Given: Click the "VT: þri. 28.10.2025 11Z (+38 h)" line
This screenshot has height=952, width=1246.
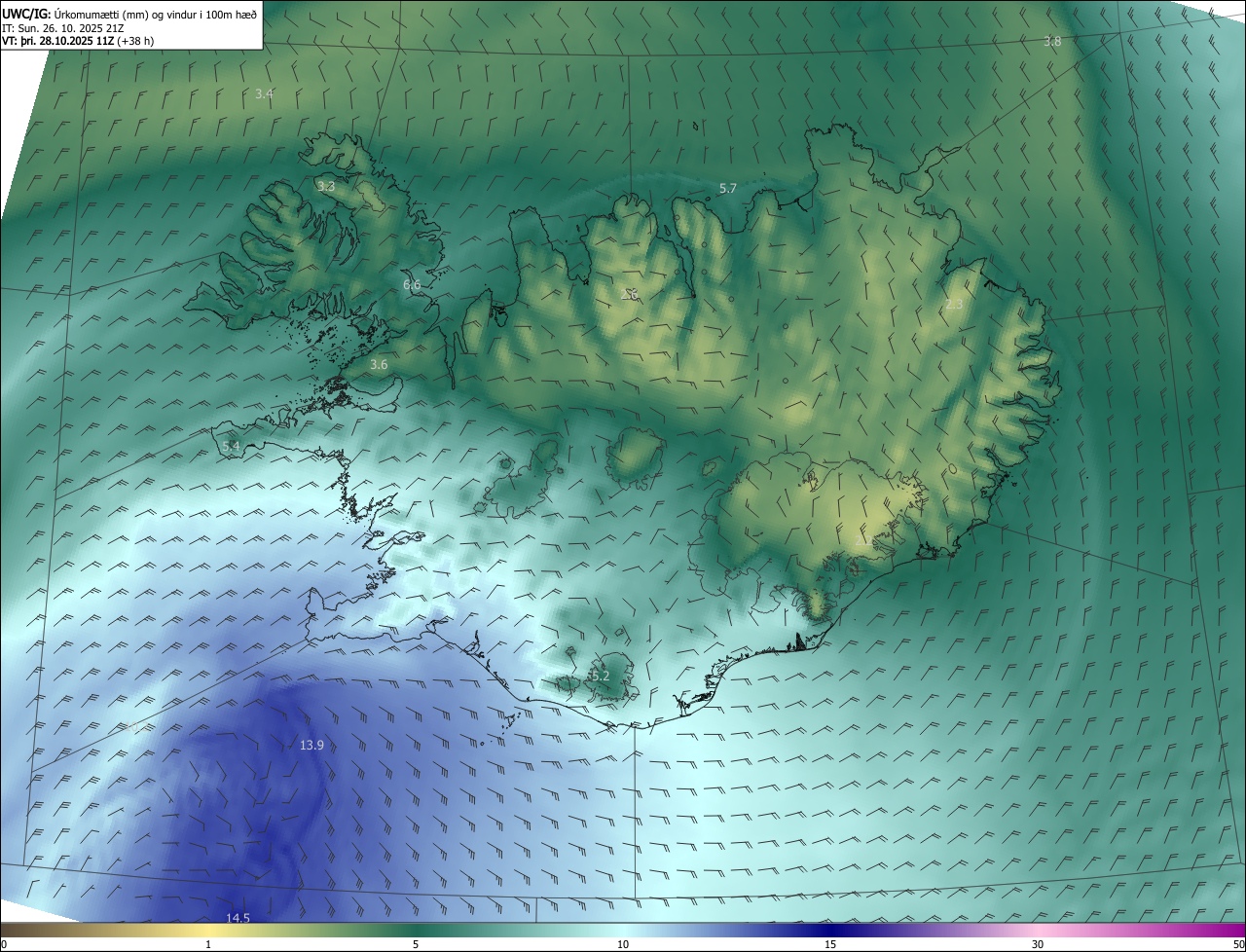Looking at the screenshot, I should point(78,41).
